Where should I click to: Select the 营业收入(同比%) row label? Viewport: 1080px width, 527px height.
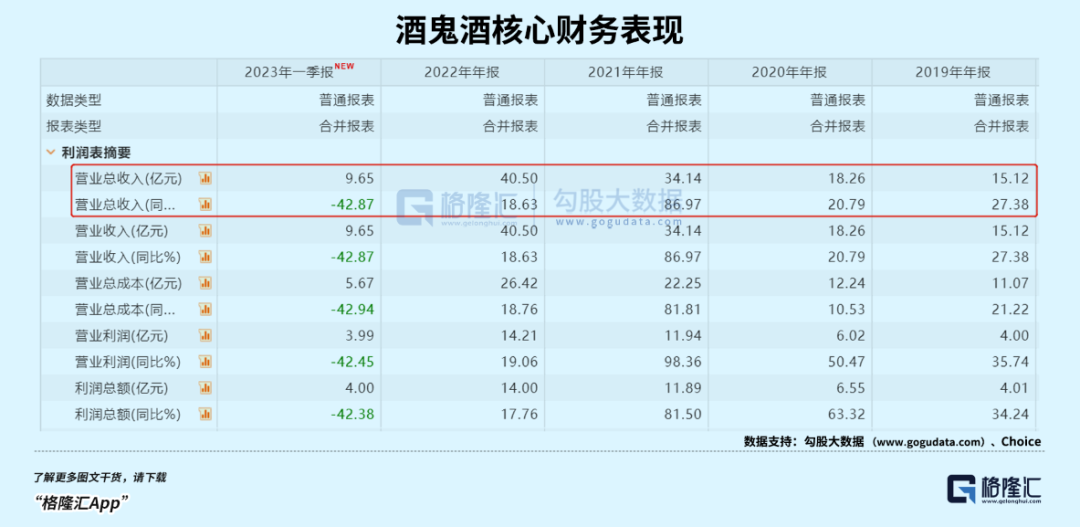[x=127, y=257]
